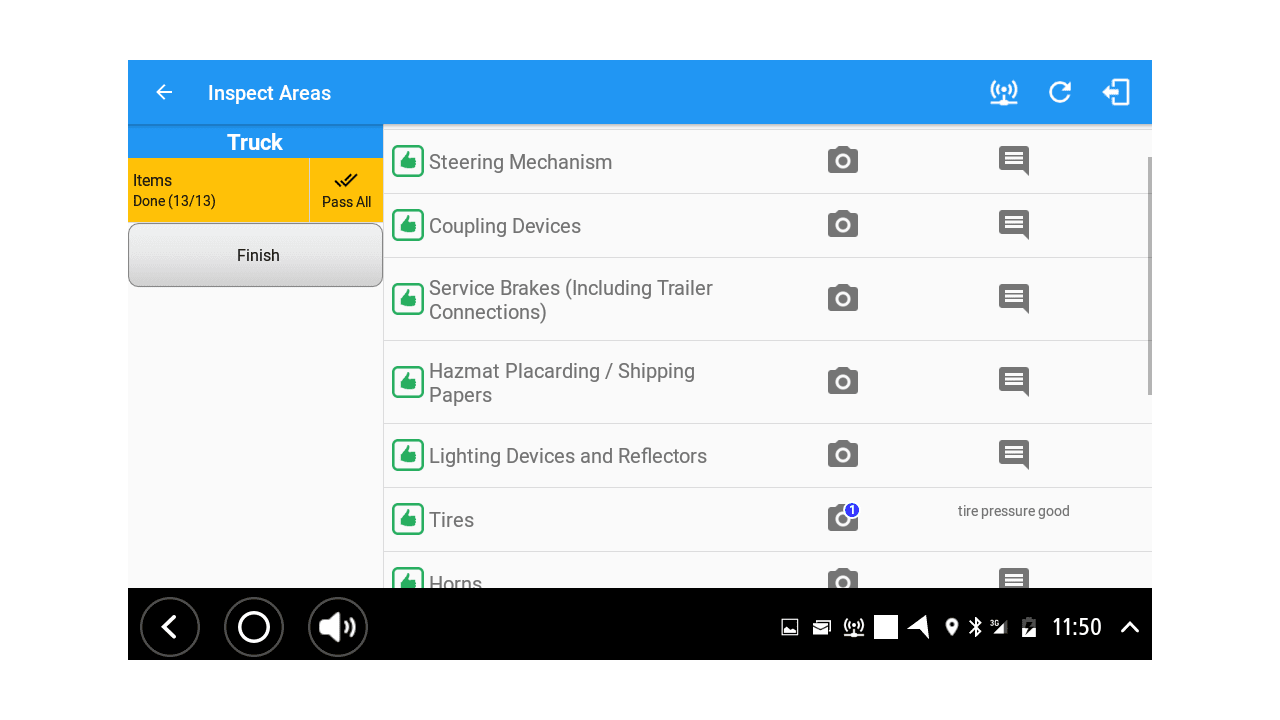Select Service Brakes (Including Trailer Connections) label
Image resolution: width=1280 pixels, height=720 pixels.
(571, 300)
